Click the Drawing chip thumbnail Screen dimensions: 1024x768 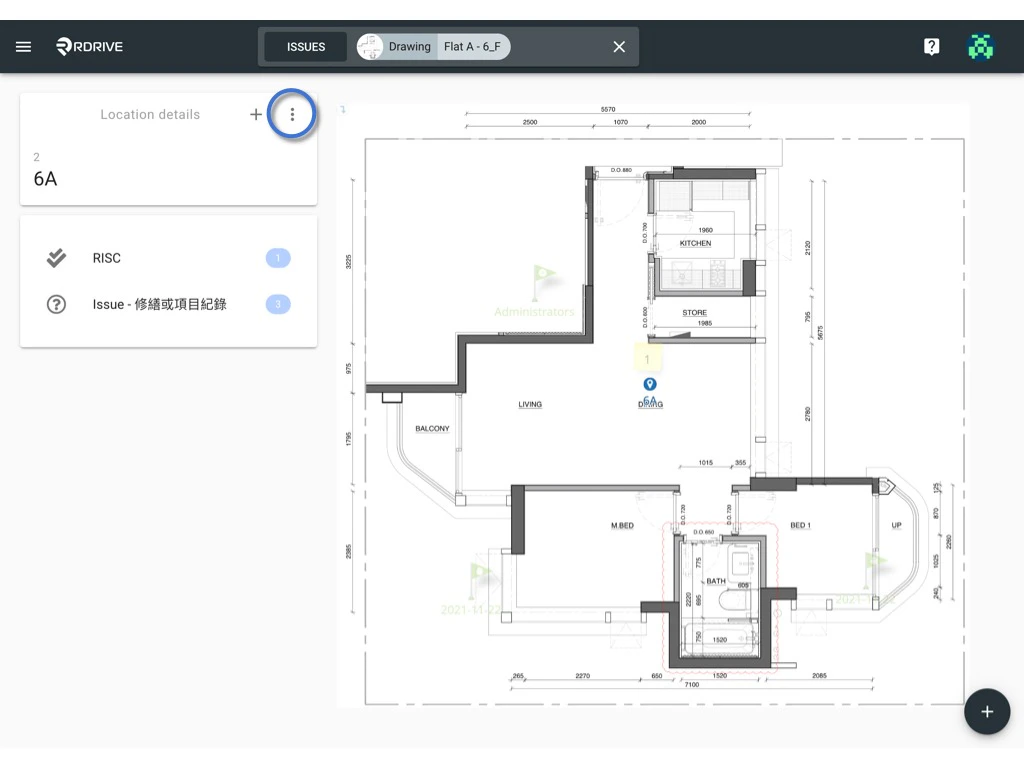pyautogui.click(x=370, y=47)
